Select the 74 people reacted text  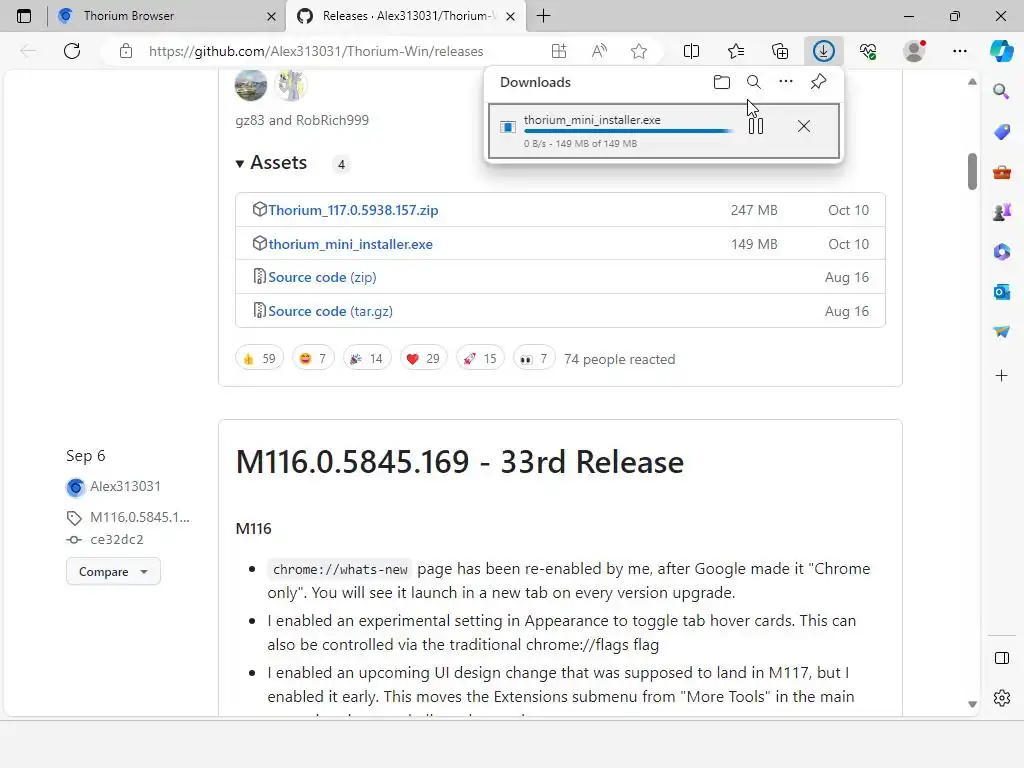click(619, 359)
